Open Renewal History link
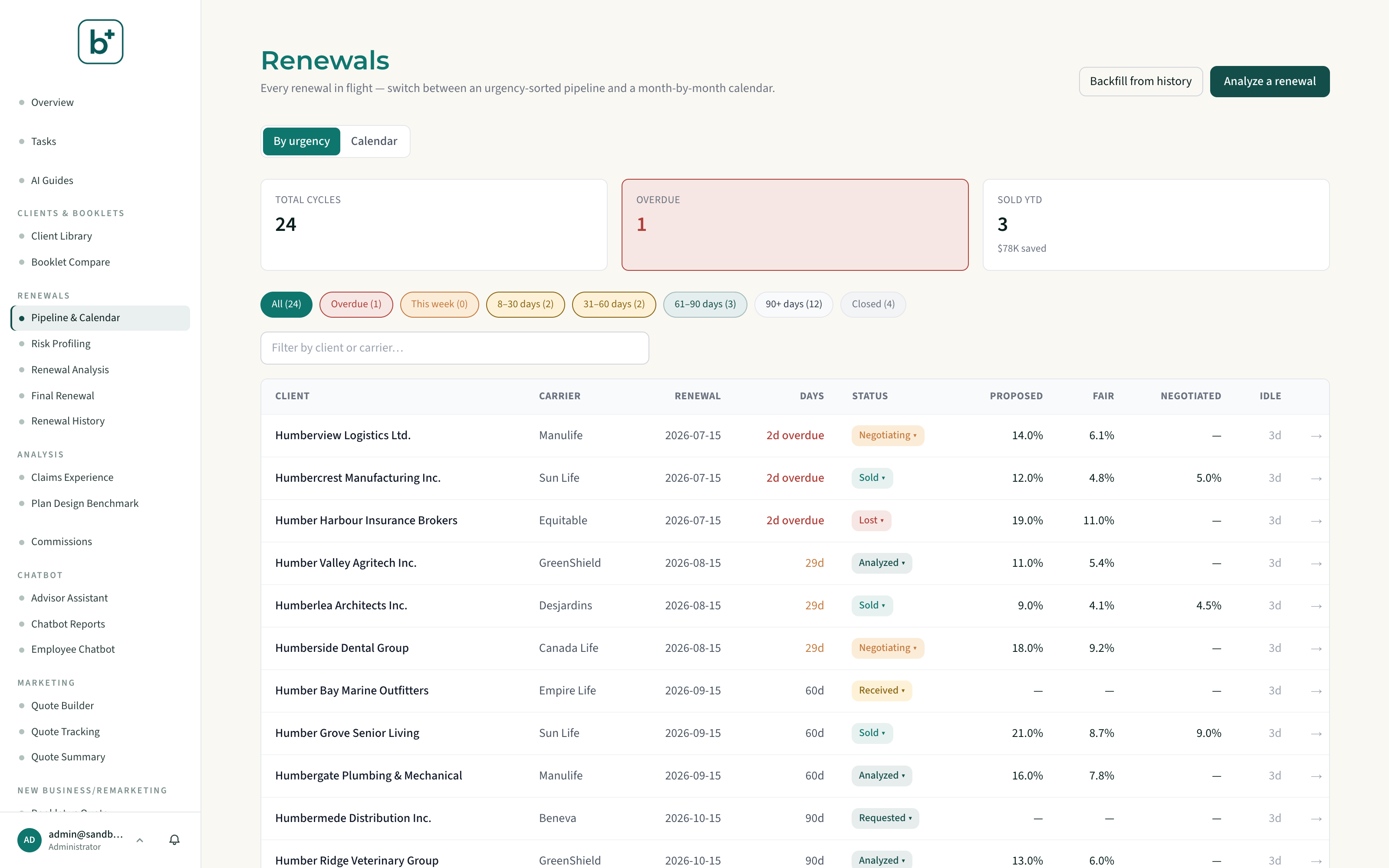 pyautogui.click(x=68, y=421)
